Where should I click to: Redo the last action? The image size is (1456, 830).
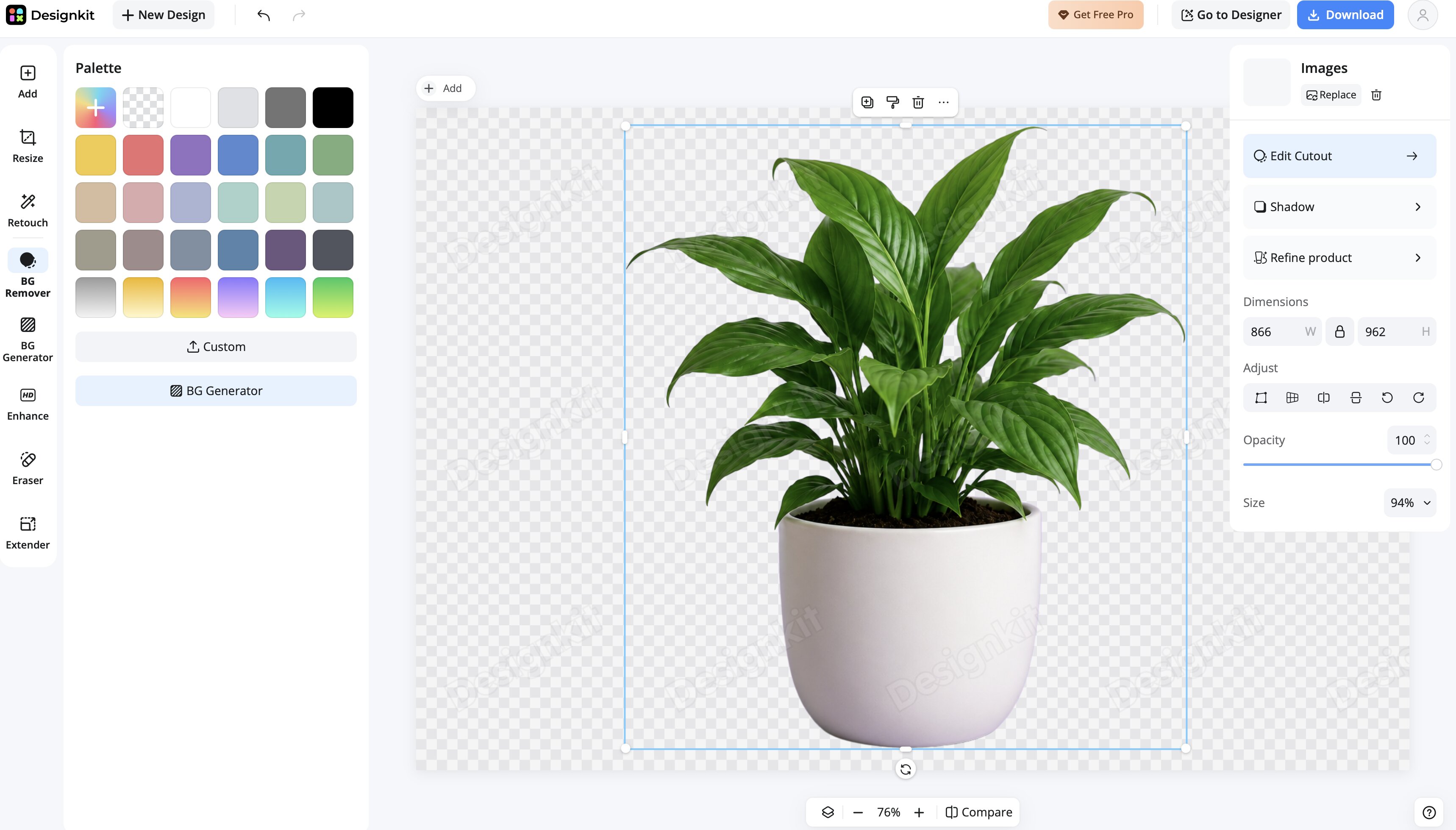tap(299, 15)
